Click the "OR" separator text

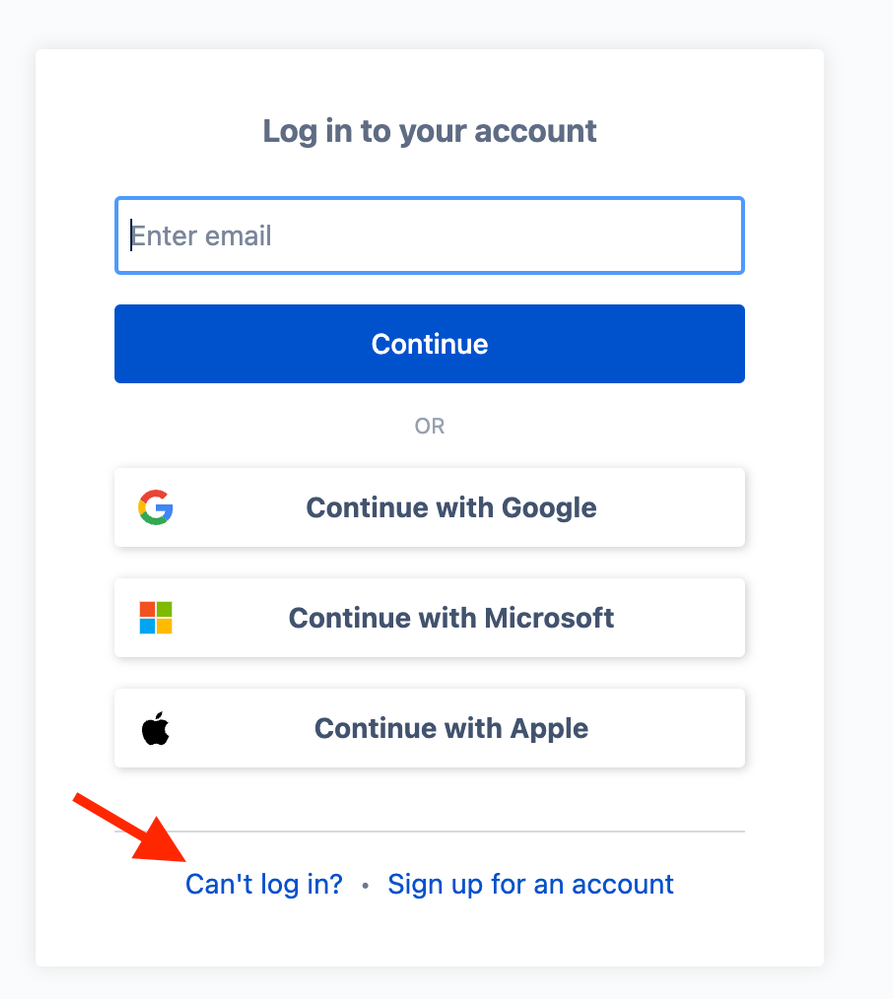click(429, 426)
